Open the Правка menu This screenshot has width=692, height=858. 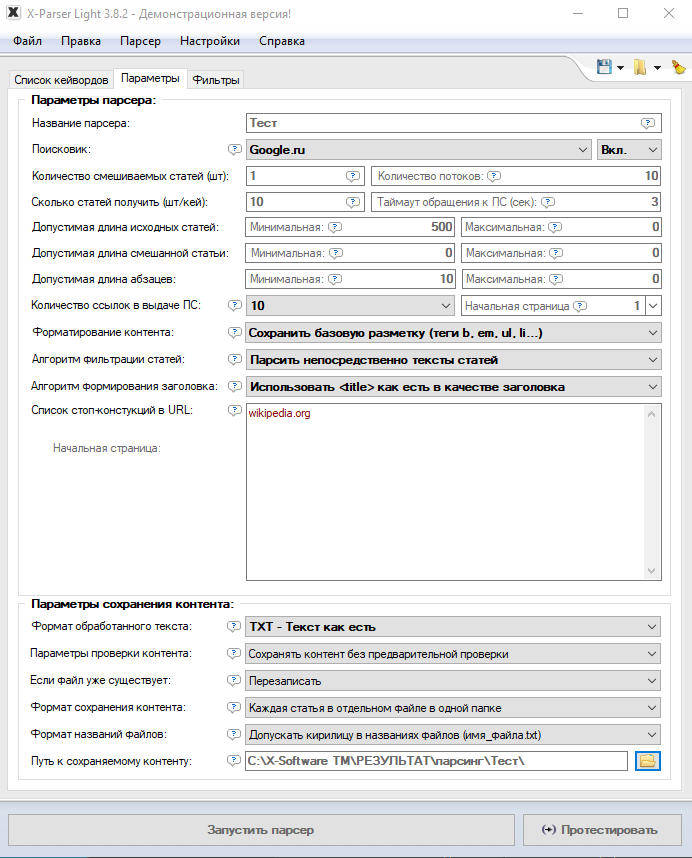[x=81, y=41]
